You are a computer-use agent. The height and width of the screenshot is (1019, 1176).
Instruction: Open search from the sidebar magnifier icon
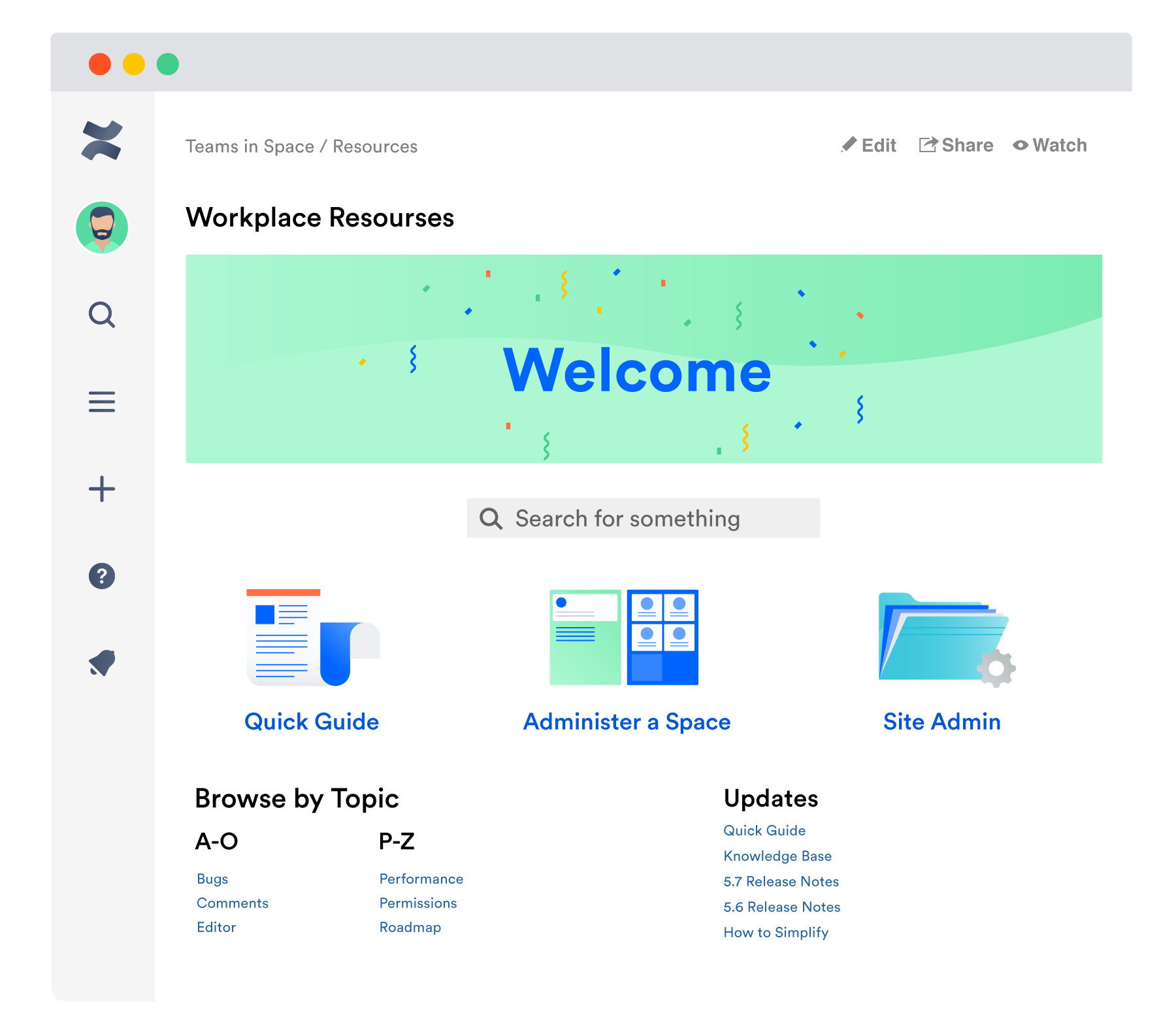(x=102, y=315)
